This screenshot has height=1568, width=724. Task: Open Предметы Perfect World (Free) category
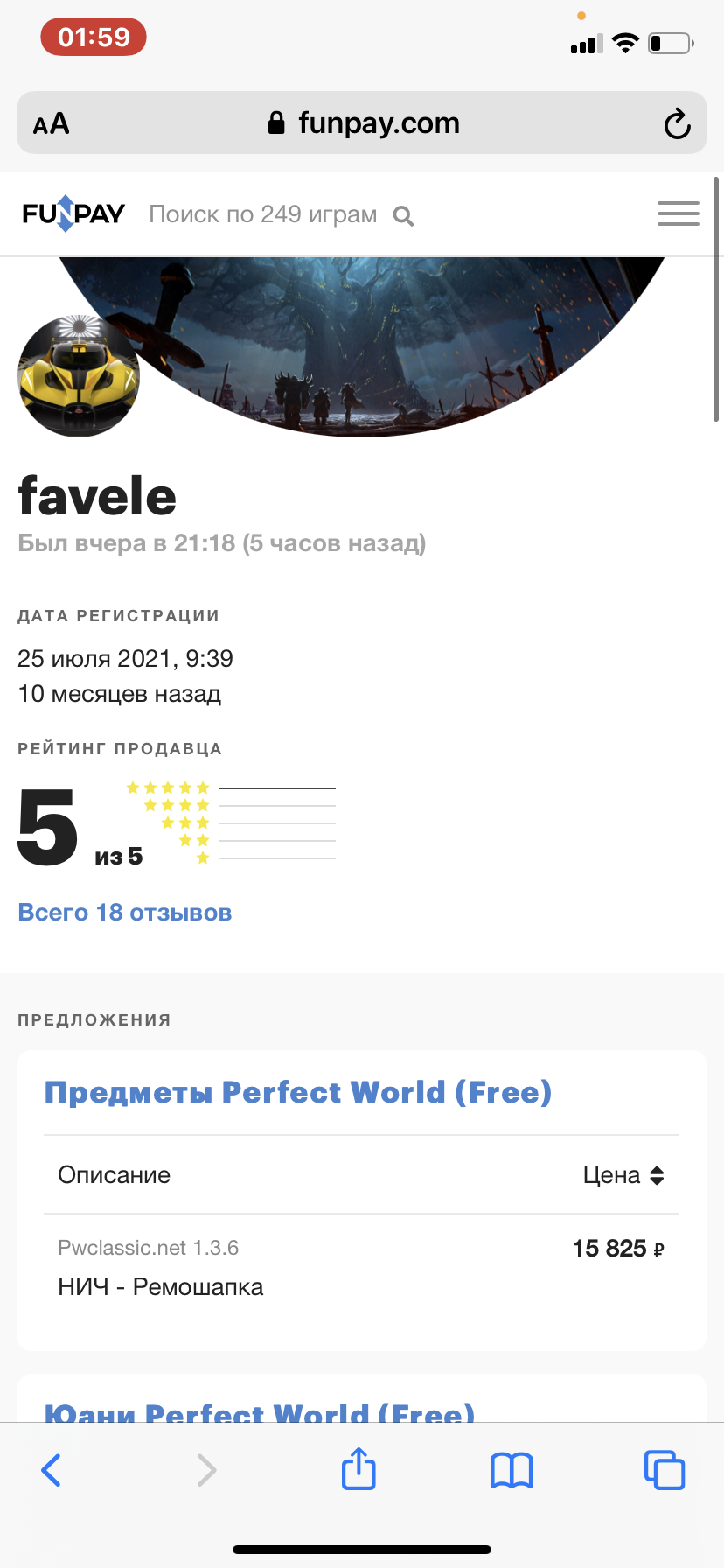pos(298,1092)
